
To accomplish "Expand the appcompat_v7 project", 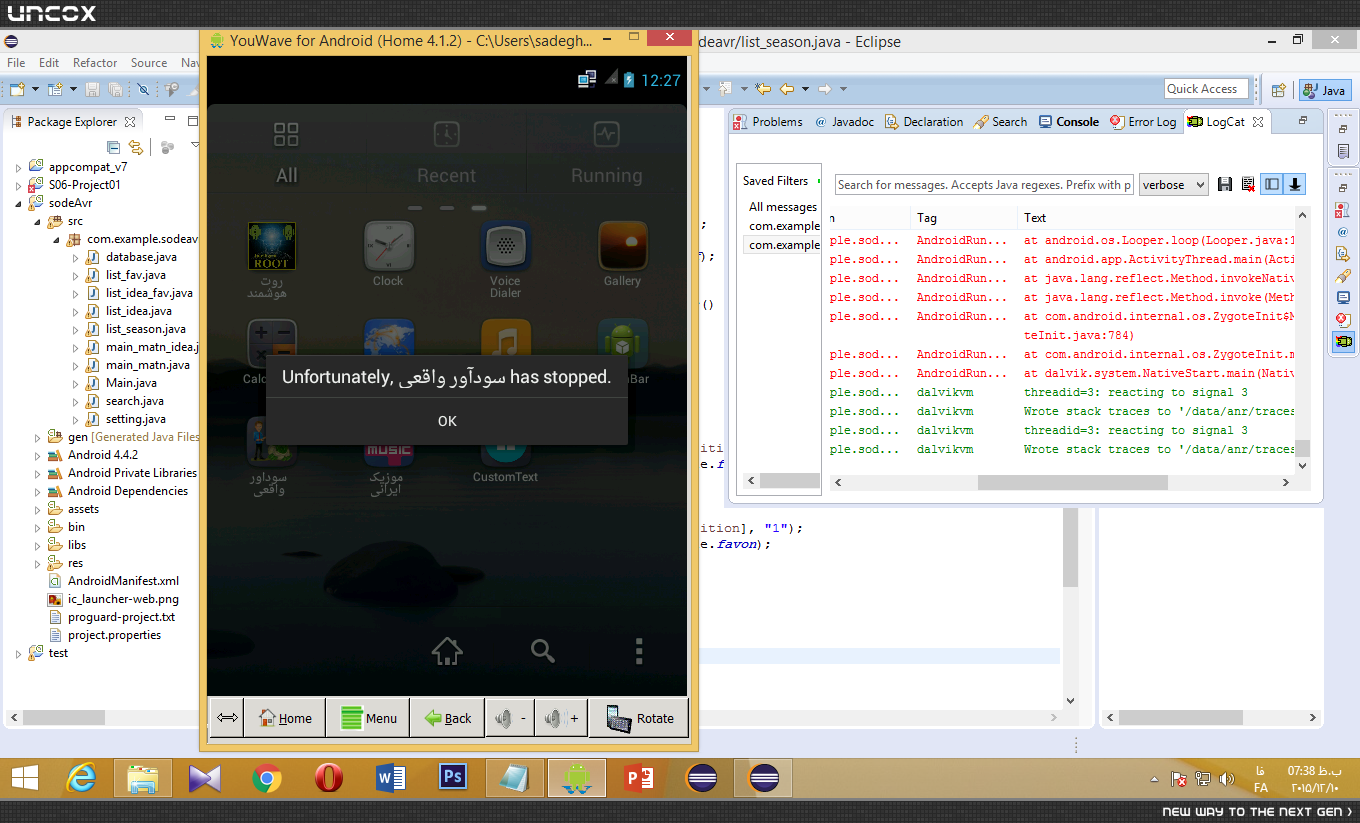I will pyautogui.click(x=18, y=167).
